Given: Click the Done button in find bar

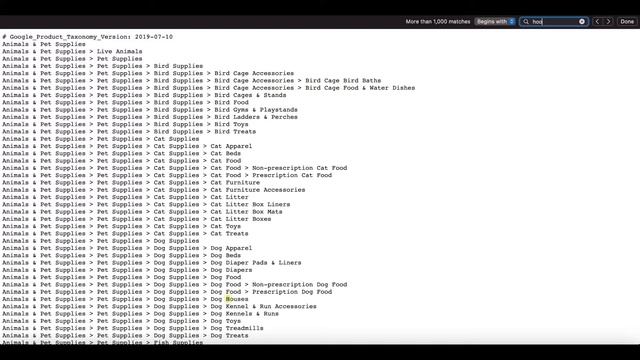Looking at the screenshot, I should pyautogui.click(x=627, y=22).
